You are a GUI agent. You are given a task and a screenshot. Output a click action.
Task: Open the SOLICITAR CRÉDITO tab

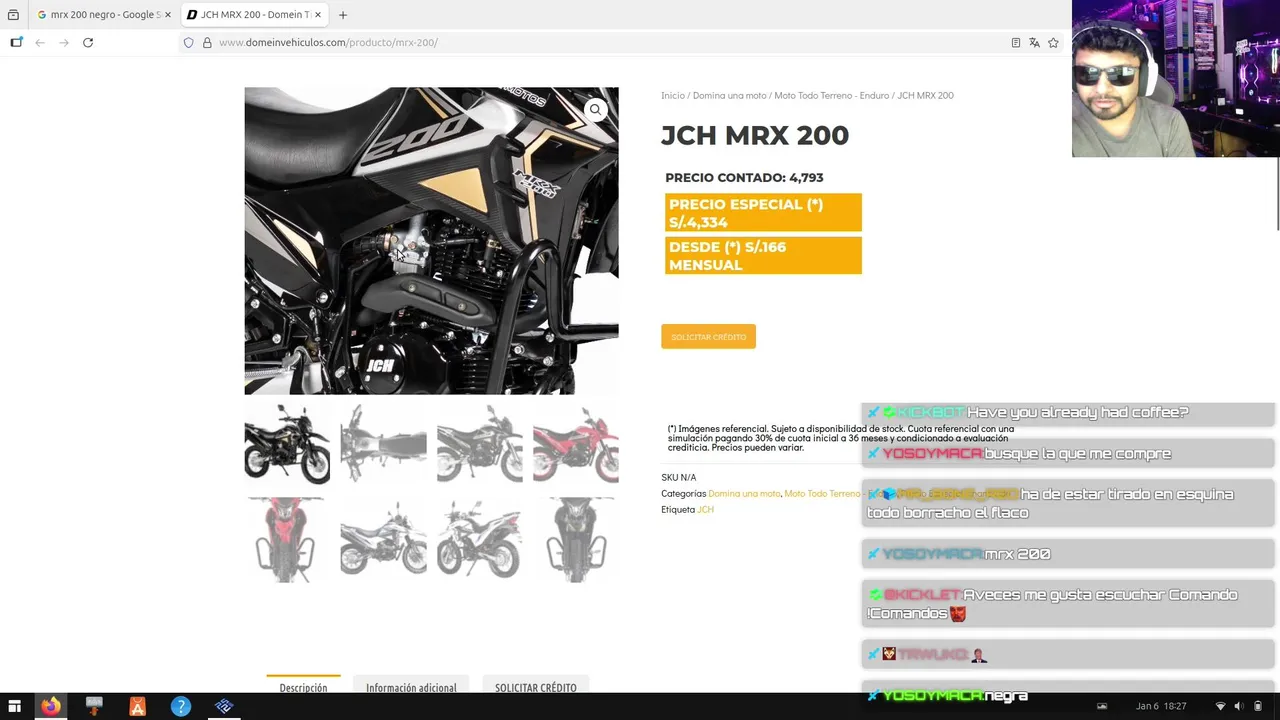(535, 687)
